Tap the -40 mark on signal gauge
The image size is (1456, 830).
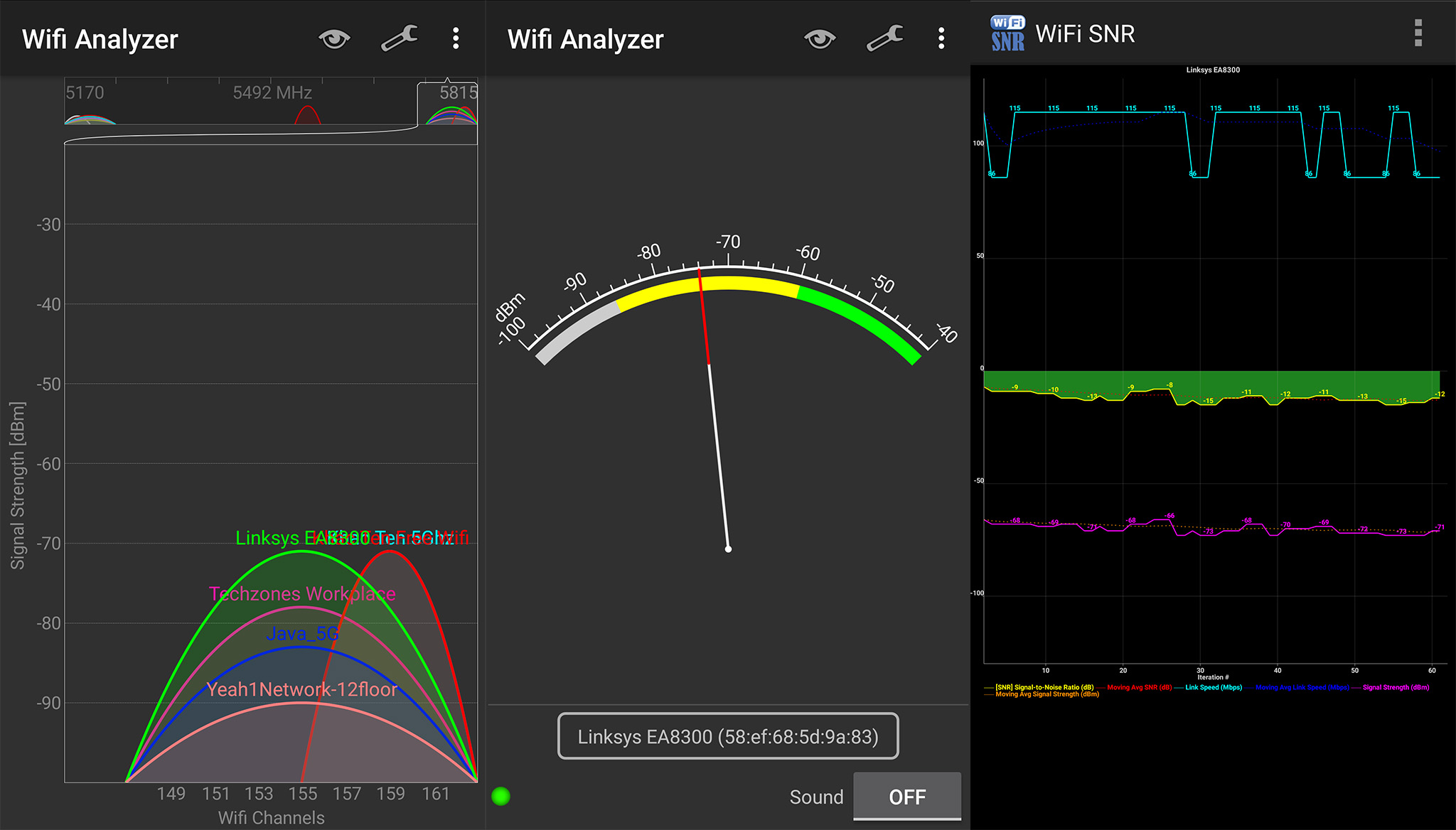coord(948,333)
